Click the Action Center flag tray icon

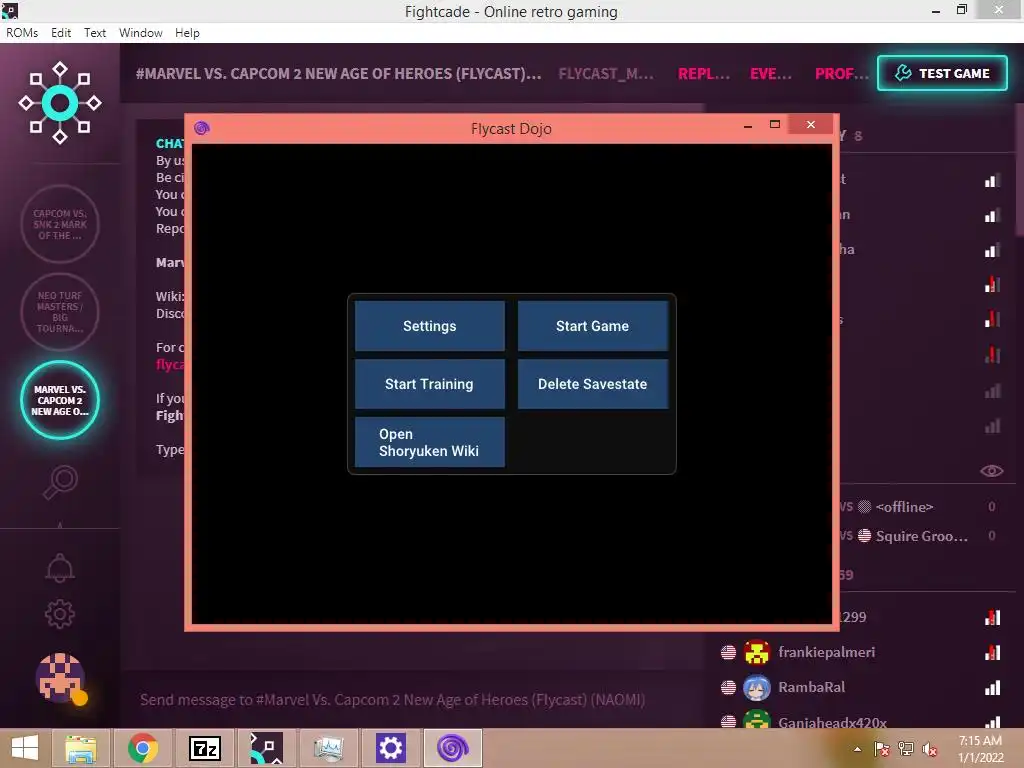point(882,749)
